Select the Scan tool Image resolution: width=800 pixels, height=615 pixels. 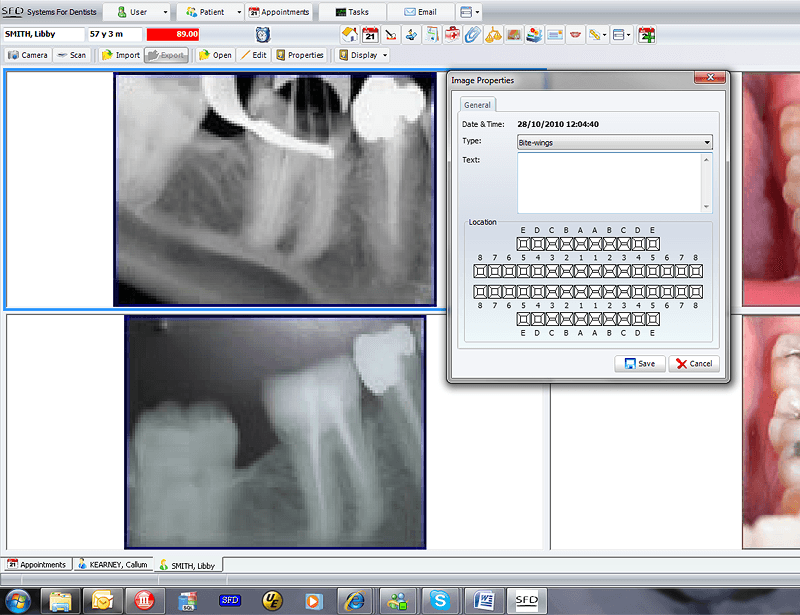coord(71,55)
